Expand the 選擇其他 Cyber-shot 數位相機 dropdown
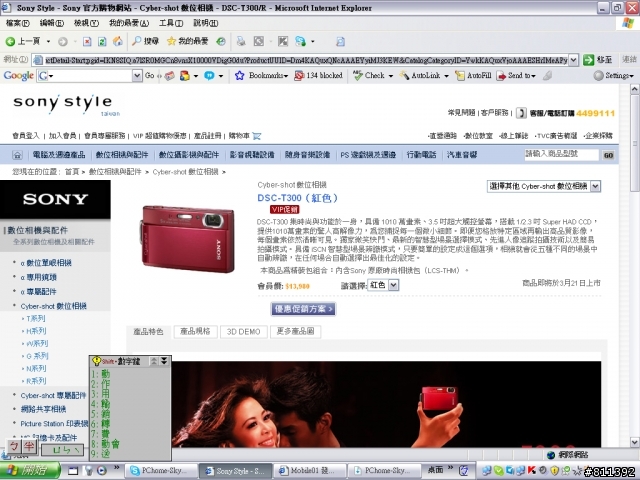The image size is (640, 480). pos(596,186)
